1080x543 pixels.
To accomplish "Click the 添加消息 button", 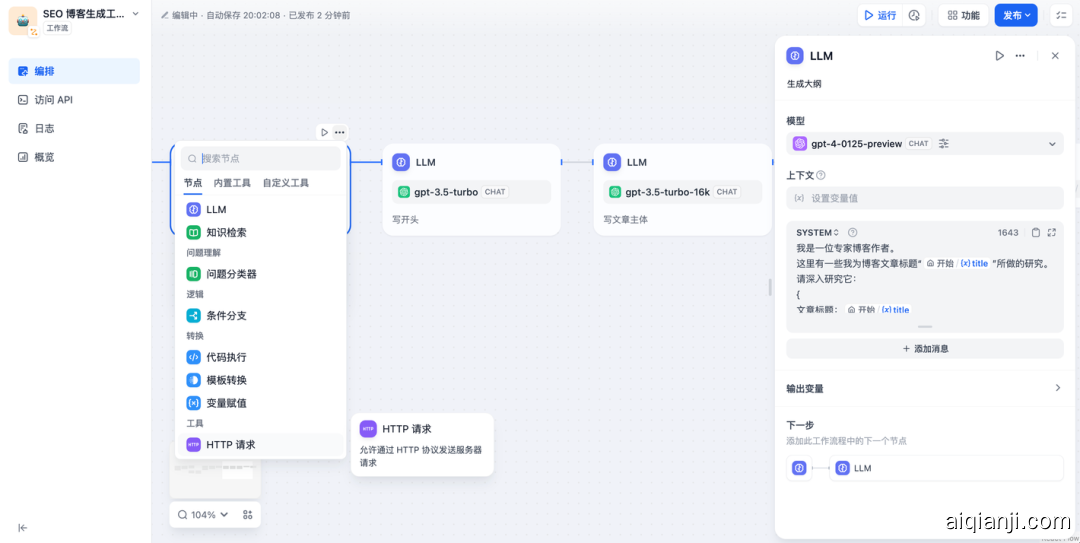I will click(924, 349).
